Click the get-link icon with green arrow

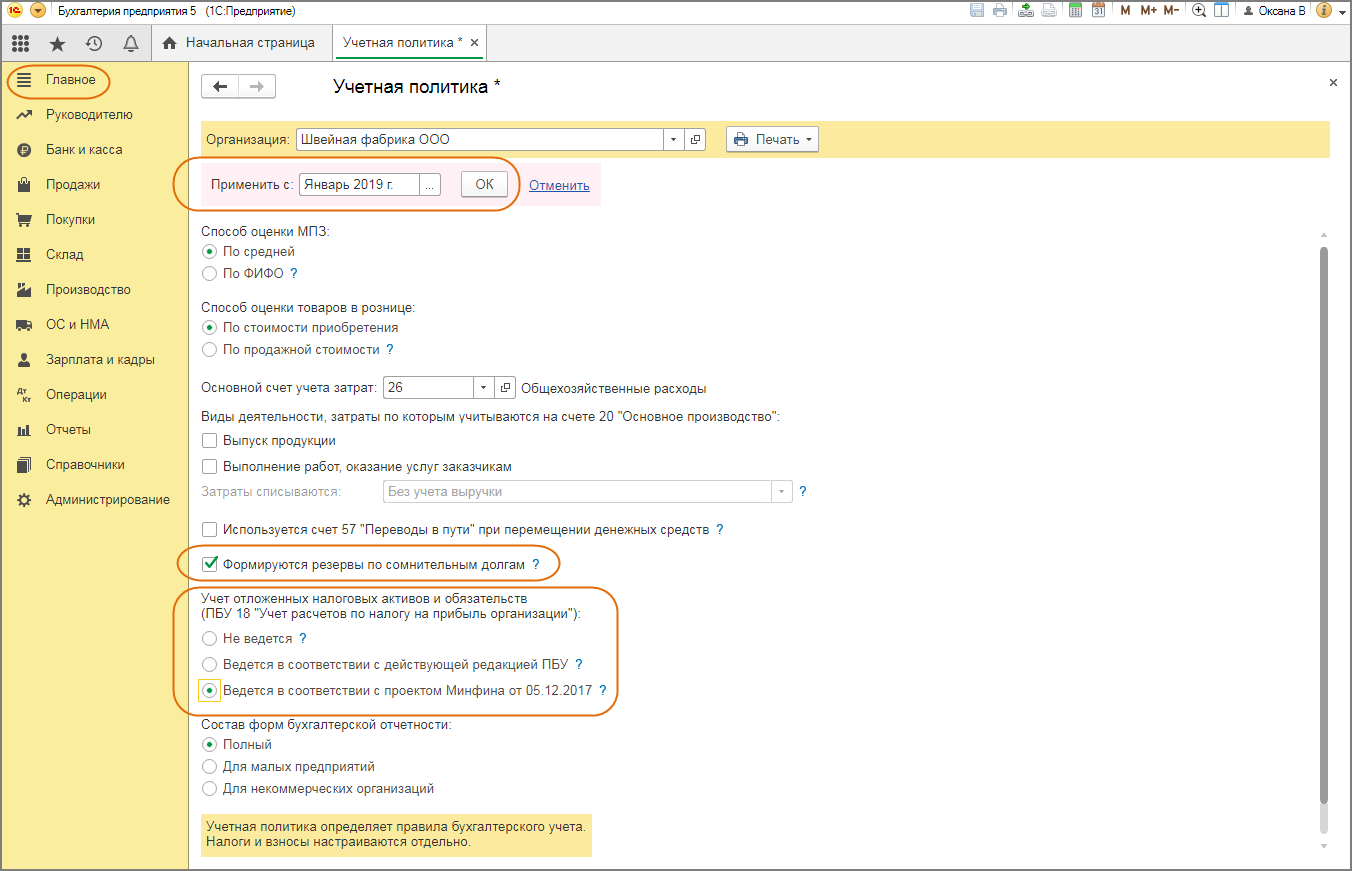[1025, 11]
